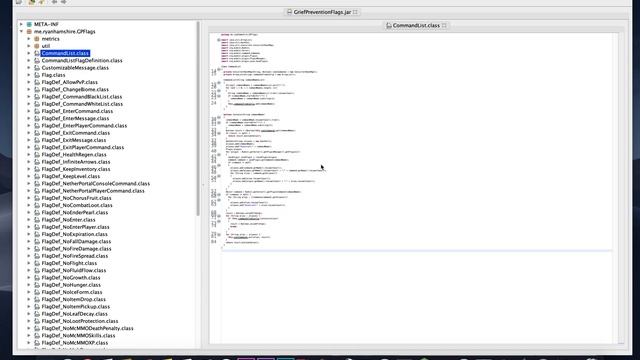Click the FlagDef_ExitMessage.class file icon

pos(37,140)
